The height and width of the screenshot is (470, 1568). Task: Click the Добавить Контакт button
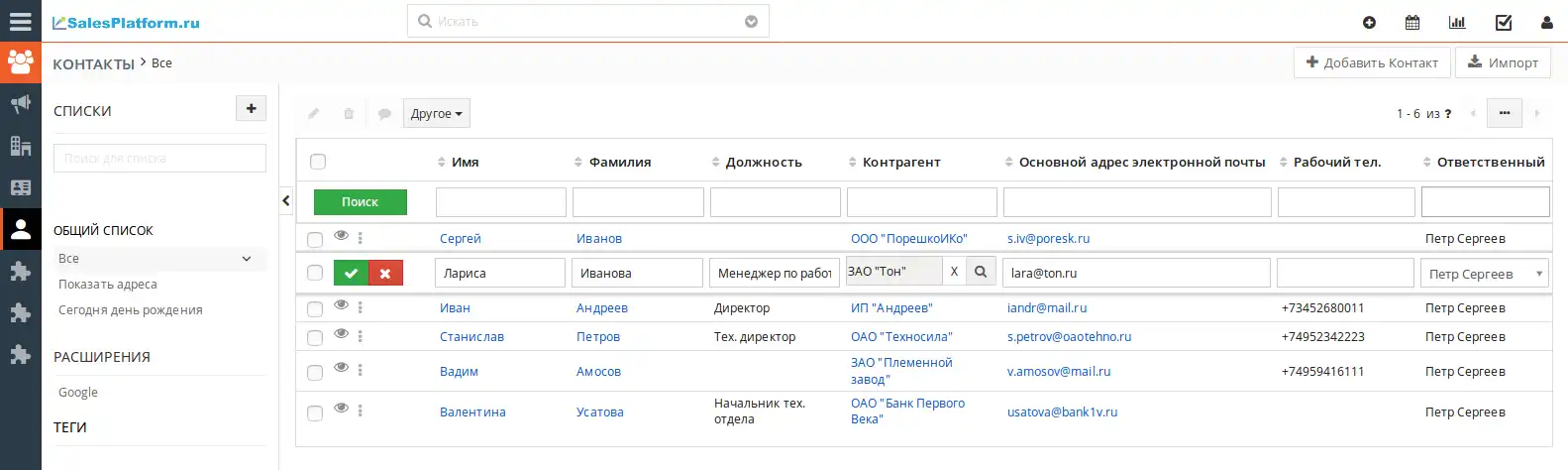(x=1372, y=62)
